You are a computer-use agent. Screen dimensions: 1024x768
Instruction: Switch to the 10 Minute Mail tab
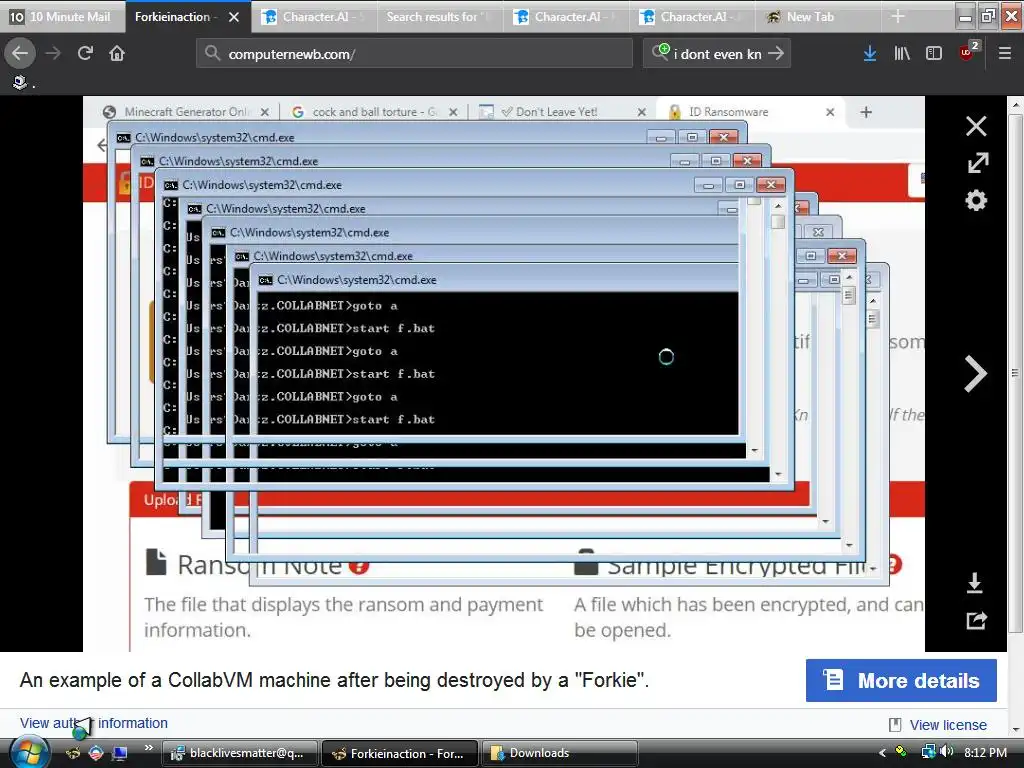point(62,17)
